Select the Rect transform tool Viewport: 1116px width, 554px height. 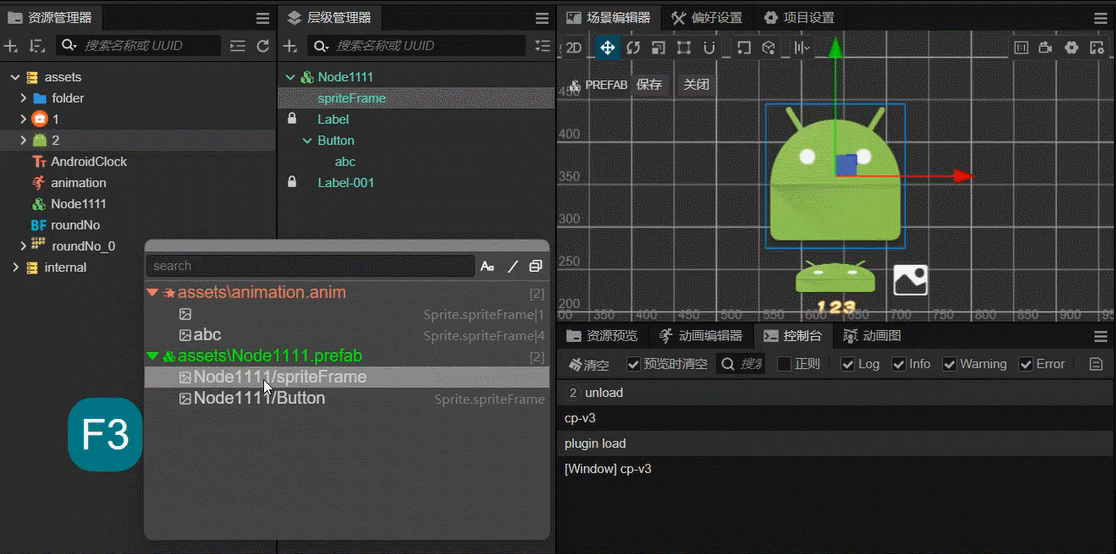[x=684, y=48]
